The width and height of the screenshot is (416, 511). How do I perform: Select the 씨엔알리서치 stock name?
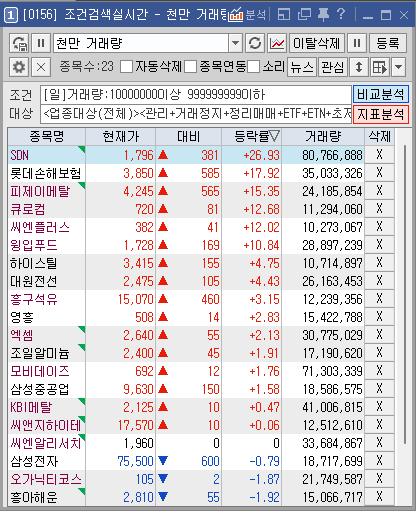pyautogui.click(x=46, y=443)
